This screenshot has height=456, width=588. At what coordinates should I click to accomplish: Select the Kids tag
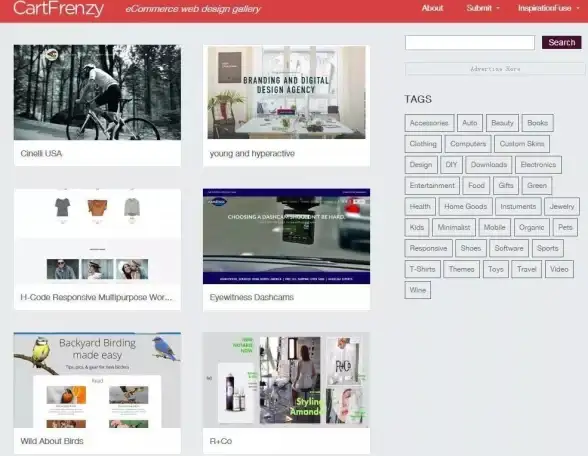417,228
